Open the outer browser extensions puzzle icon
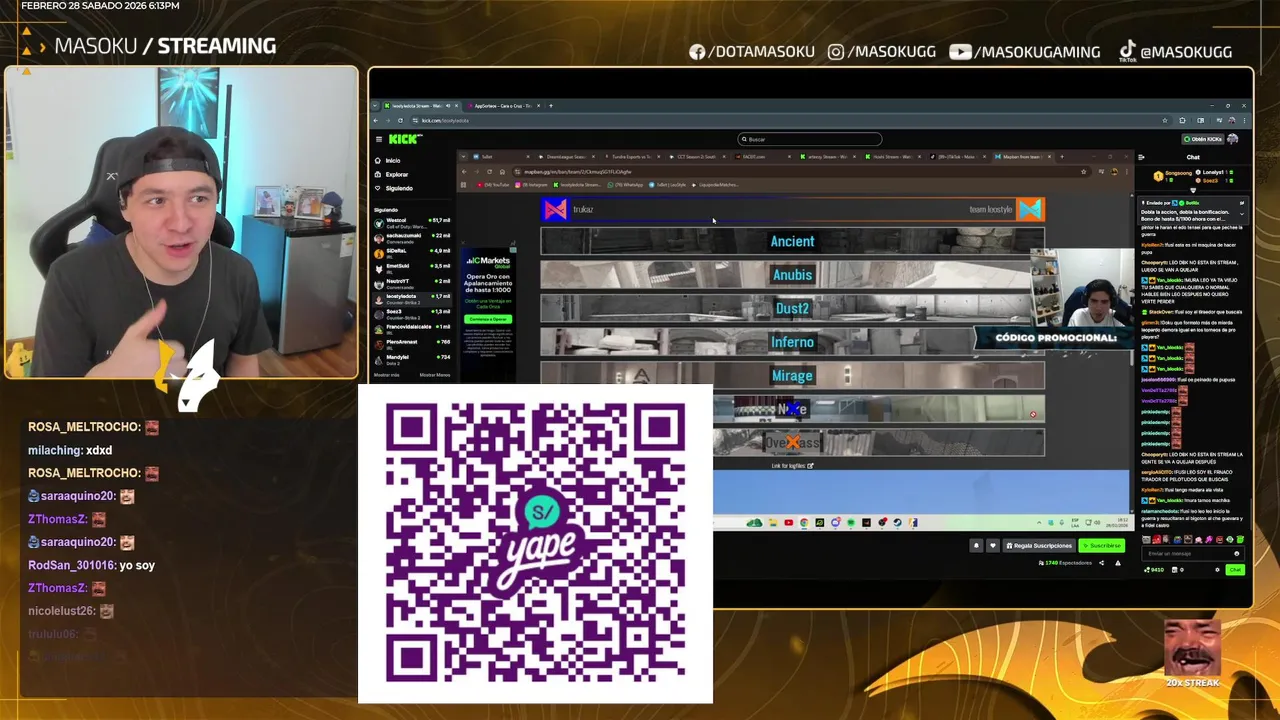 pyautogui.click(x=1182, y=120)
